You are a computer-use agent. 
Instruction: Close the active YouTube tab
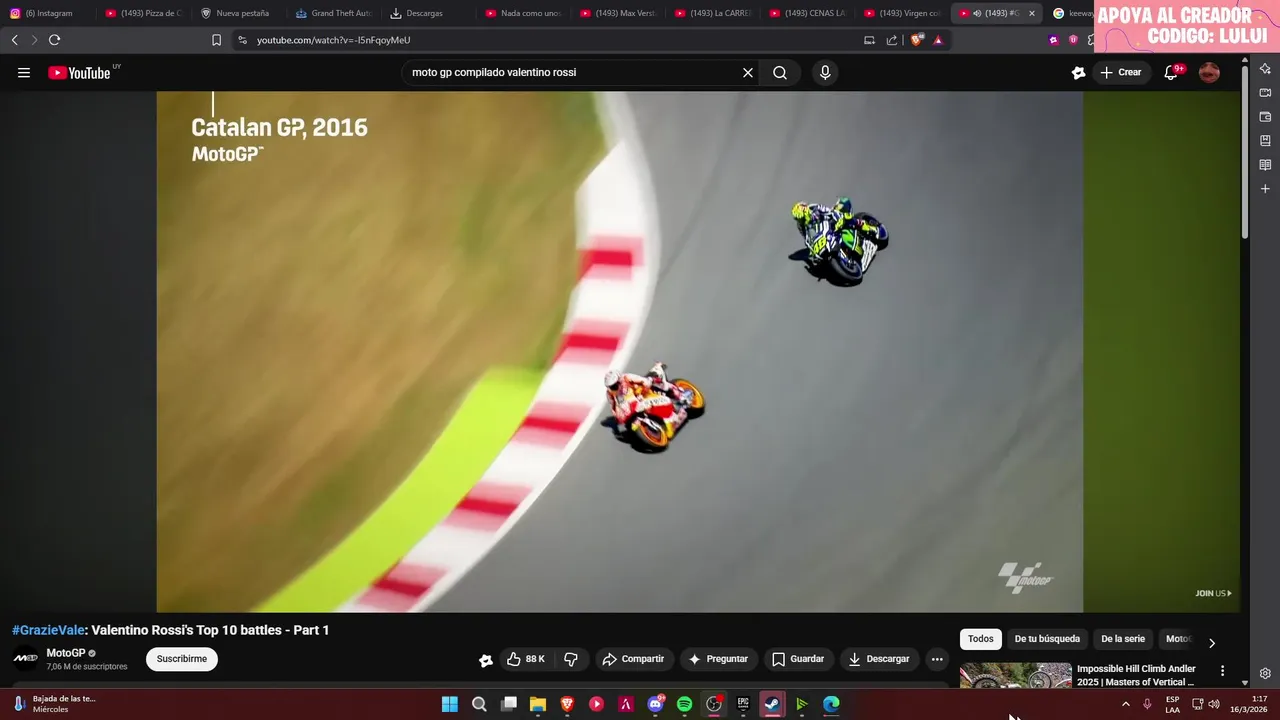click(1032, 13)
